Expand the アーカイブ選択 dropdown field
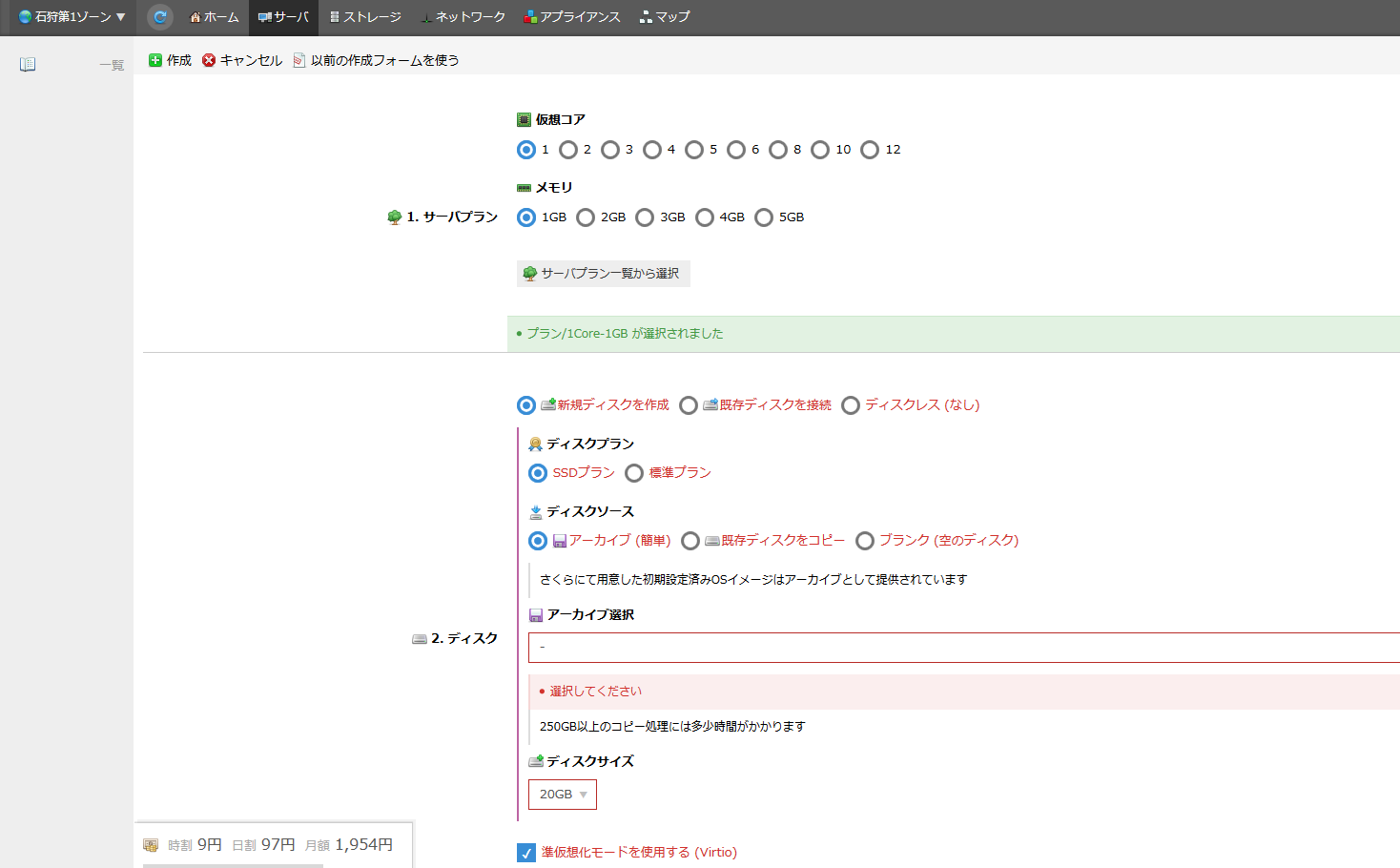 point(963,648)
